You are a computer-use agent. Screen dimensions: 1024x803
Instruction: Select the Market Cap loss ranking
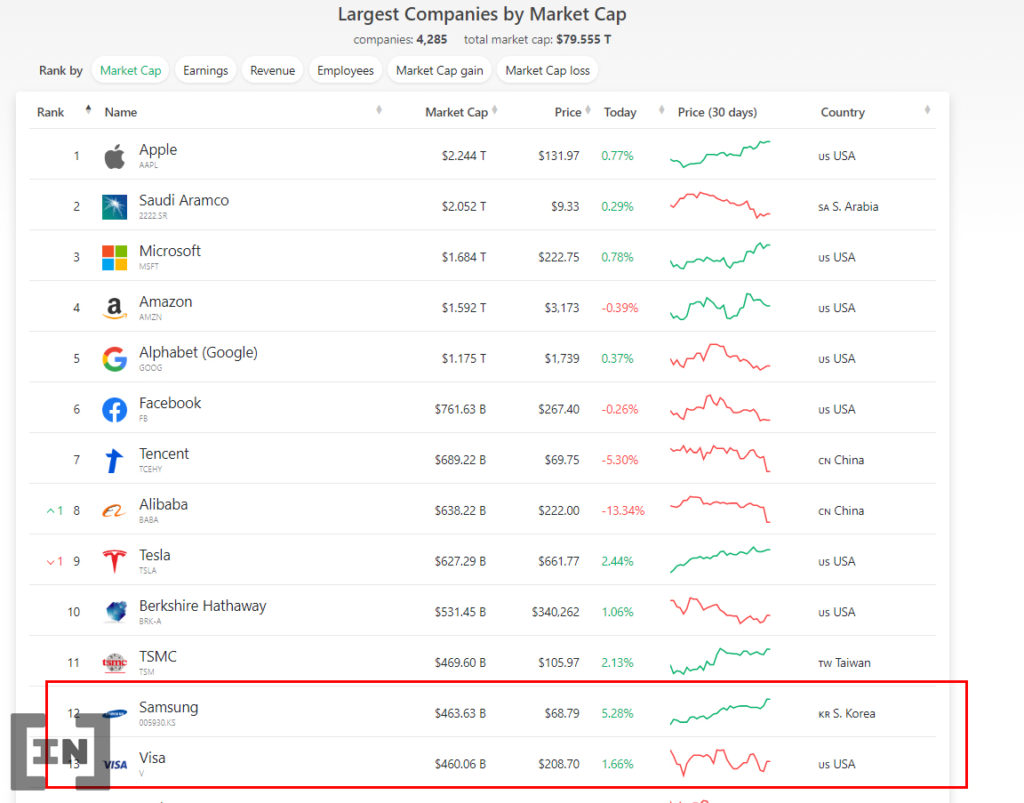click(x=547, y=71)
